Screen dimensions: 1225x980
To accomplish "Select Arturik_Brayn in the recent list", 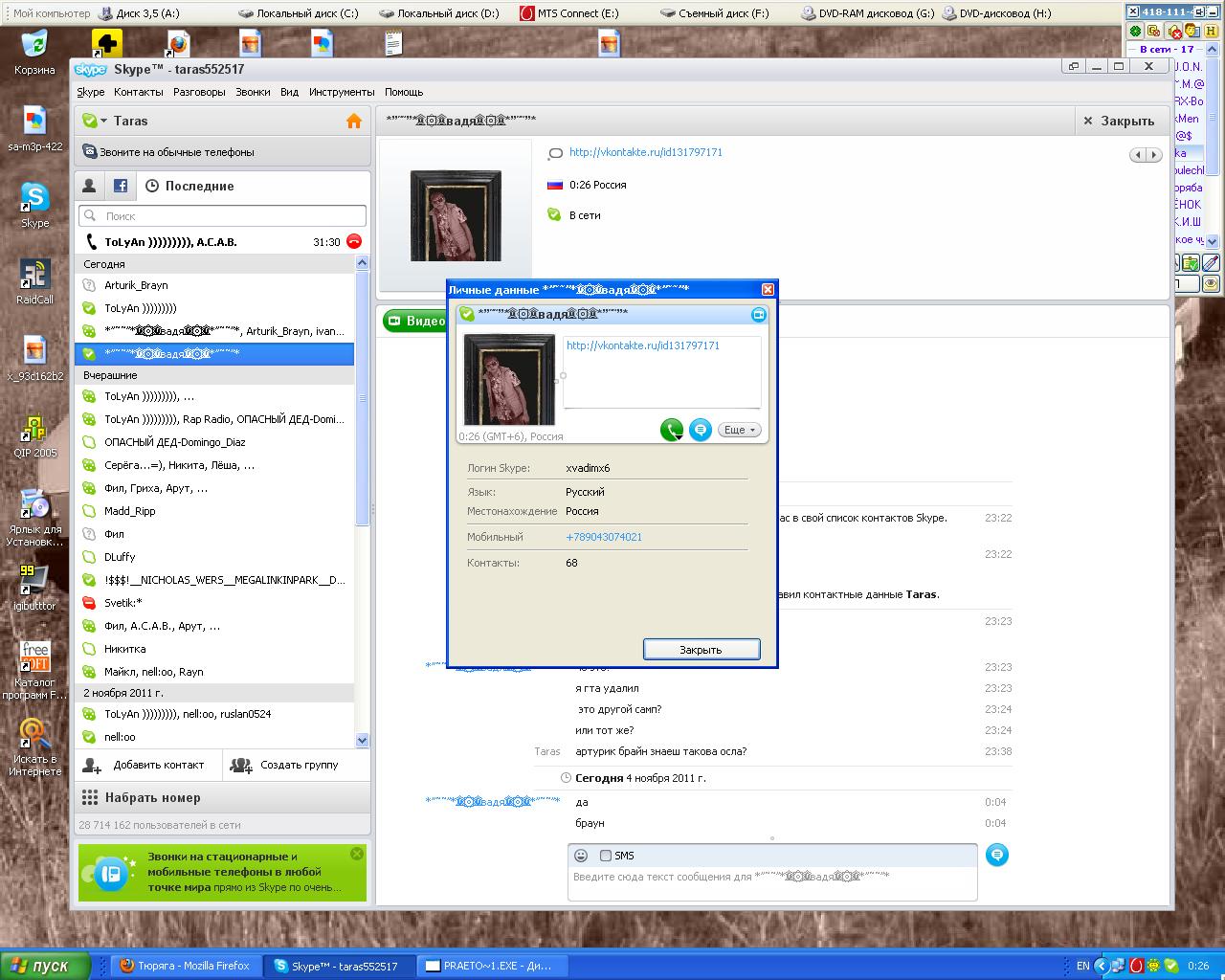I will [x=214, y=285].
